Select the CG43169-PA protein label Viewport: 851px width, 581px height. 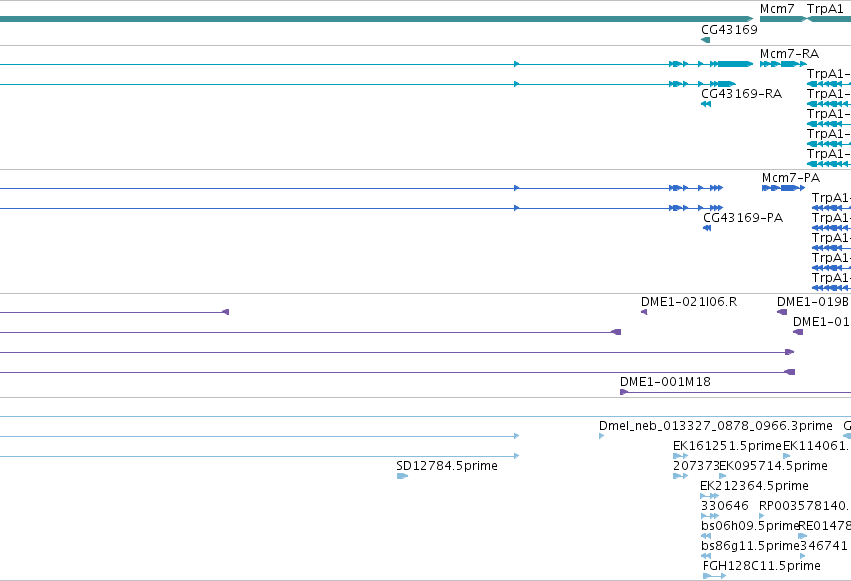point(743,218)
